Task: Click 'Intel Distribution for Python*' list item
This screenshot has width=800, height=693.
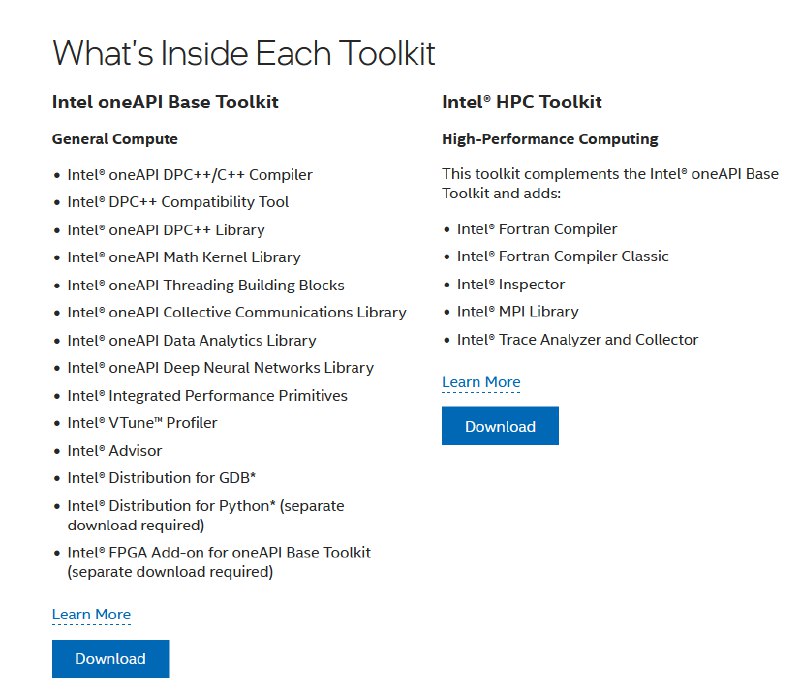Action: pos(206,515)
